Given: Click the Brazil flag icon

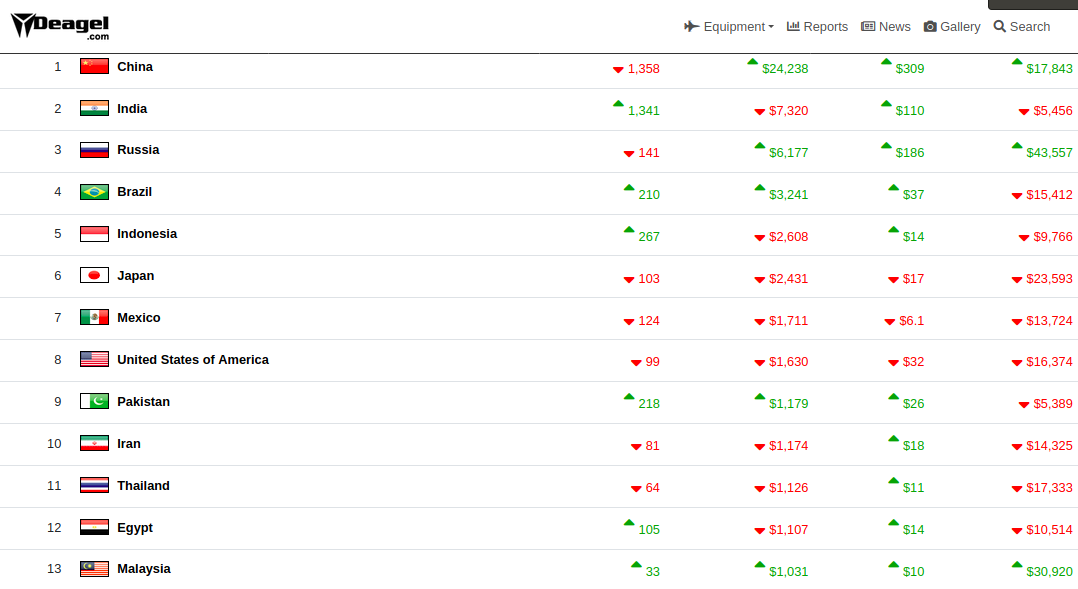Looking at the screenshot, I should [x=94, y=192].
